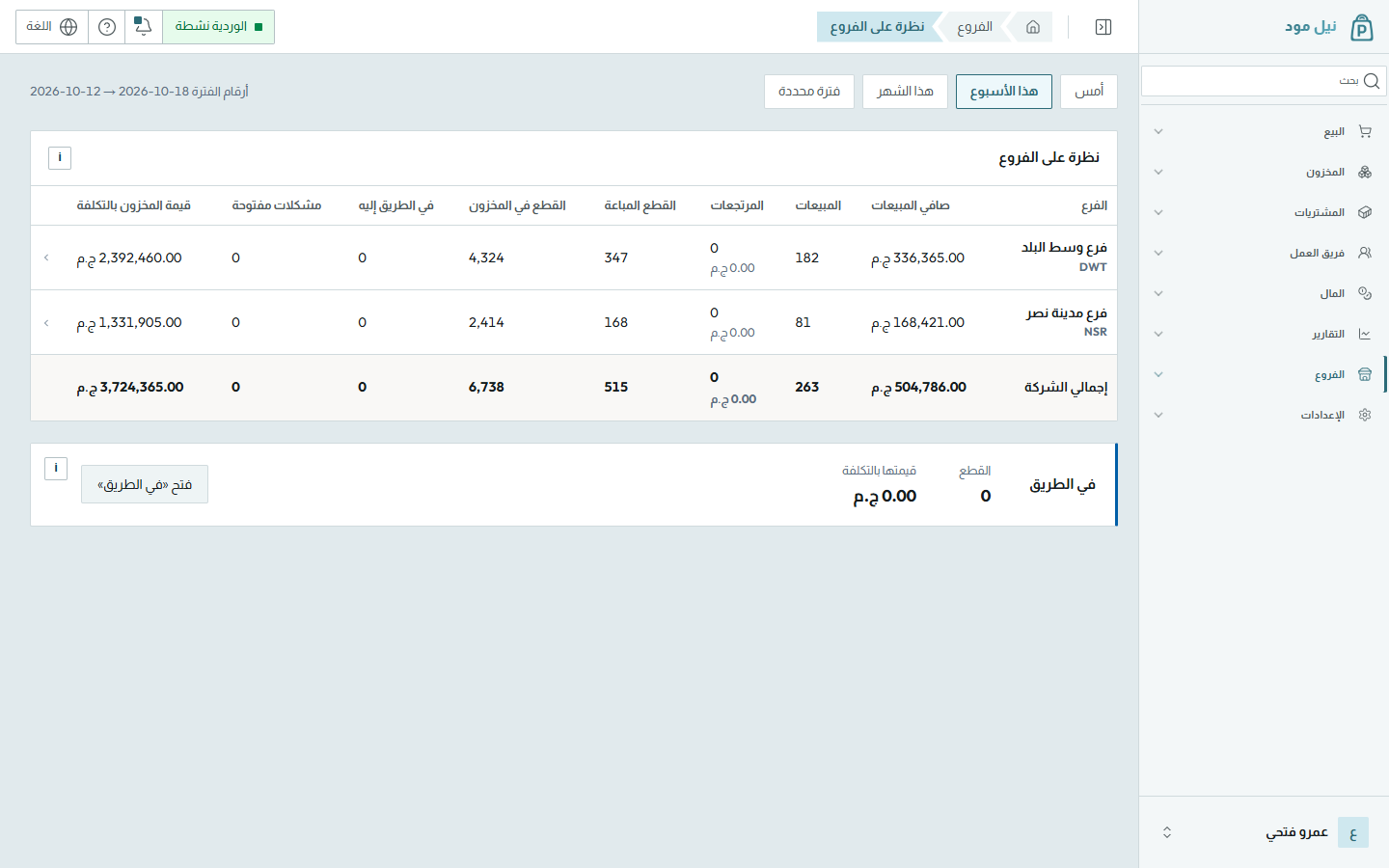Click the عمرو فتحي avatar badge
The image size is (1389, 868).
[x=1353, y=832]
